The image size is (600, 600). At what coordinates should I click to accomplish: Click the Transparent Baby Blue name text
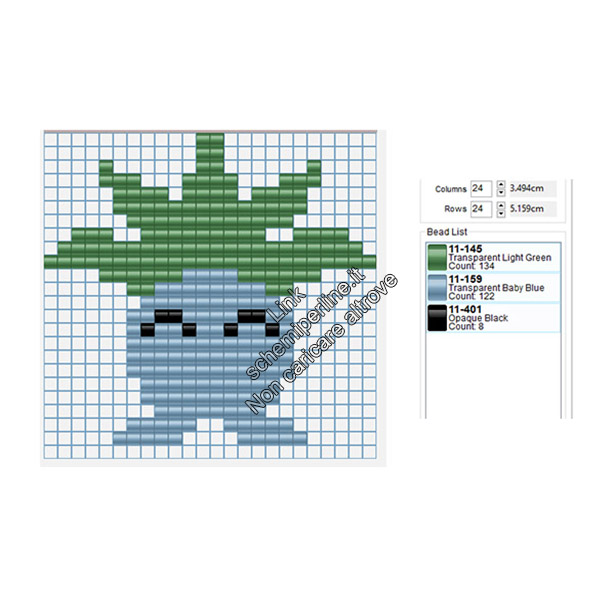coord(496,288)
